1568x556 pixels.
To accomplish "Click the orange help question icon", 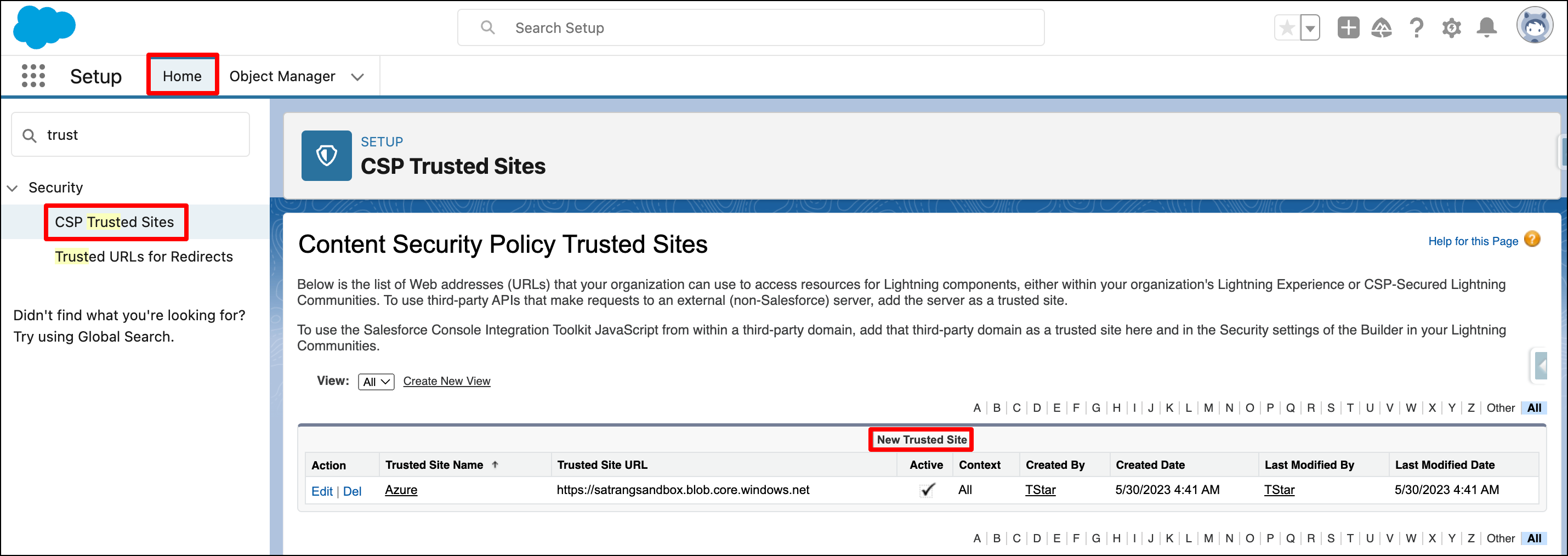I will coord(1532,239).
